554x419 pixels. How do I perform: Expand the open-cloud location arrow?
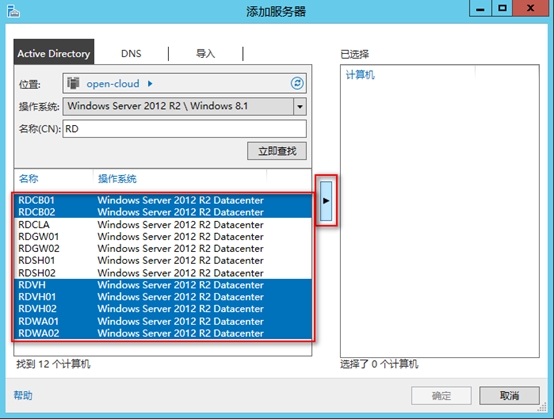click(x=150, y=84)
